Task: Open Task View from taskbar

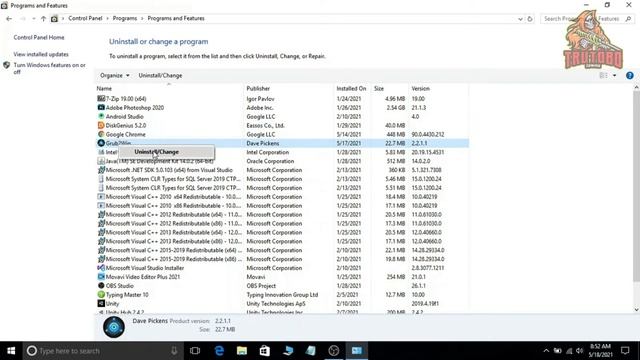Action: point(195,351)
